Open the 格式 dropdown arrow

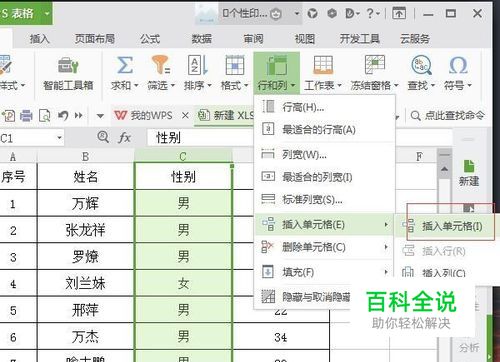pos(246,86)
